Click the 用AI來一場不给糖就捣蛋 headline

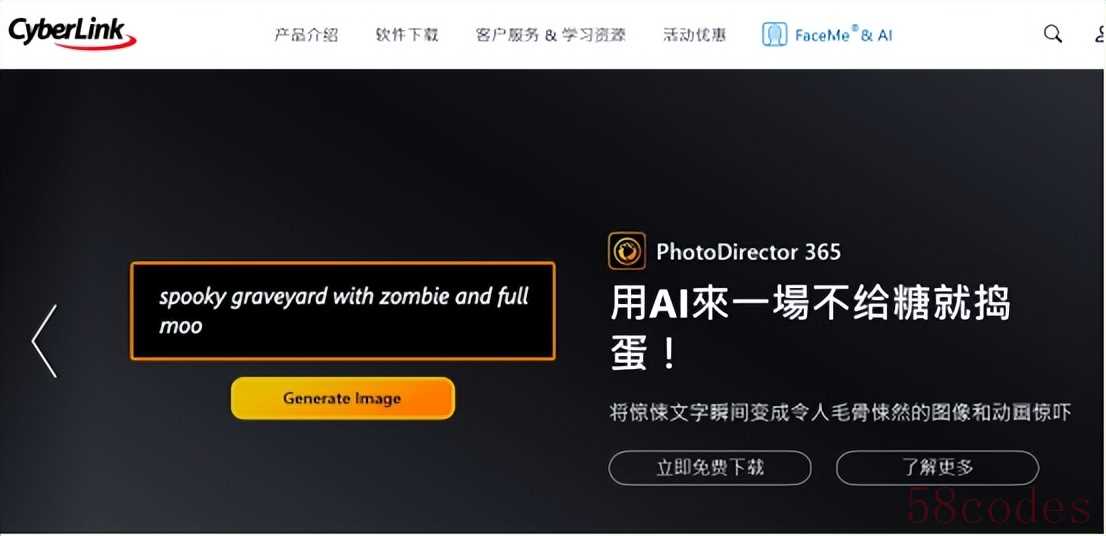coord(810,328)
